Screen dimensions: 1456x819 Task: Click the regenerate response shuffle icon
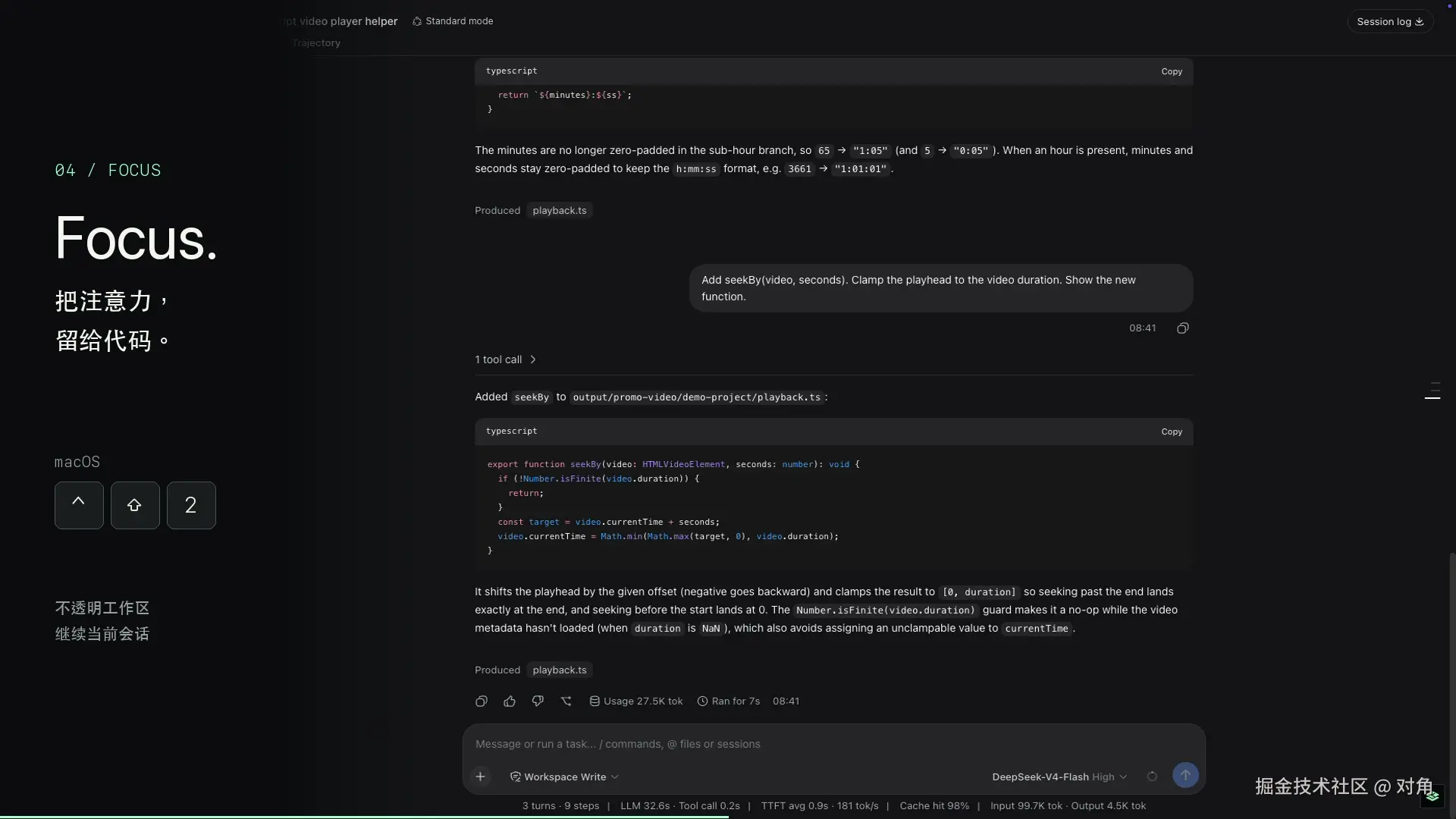[566, 701]
